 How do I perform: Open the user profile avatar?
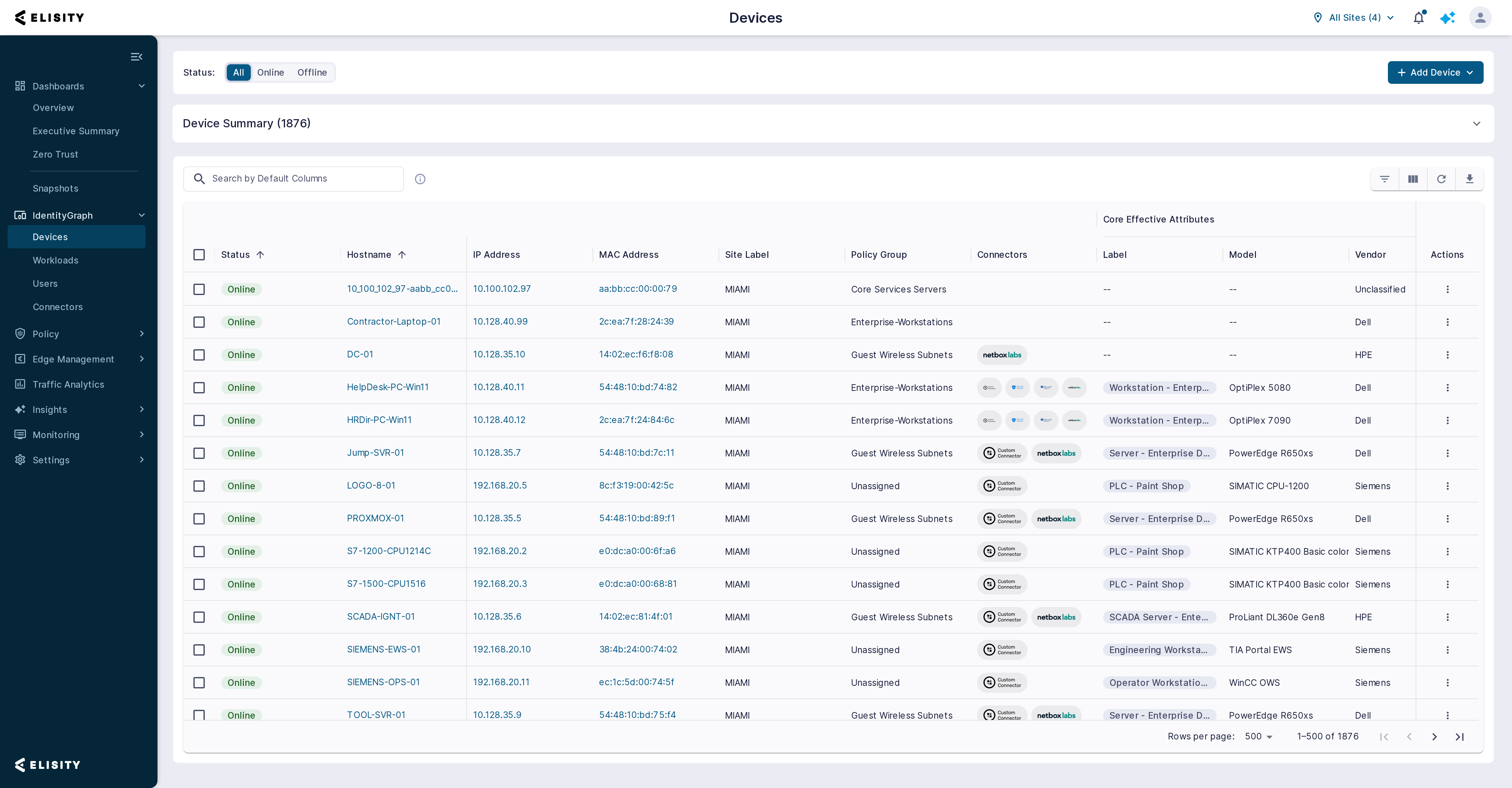(x=1480, y=18)
